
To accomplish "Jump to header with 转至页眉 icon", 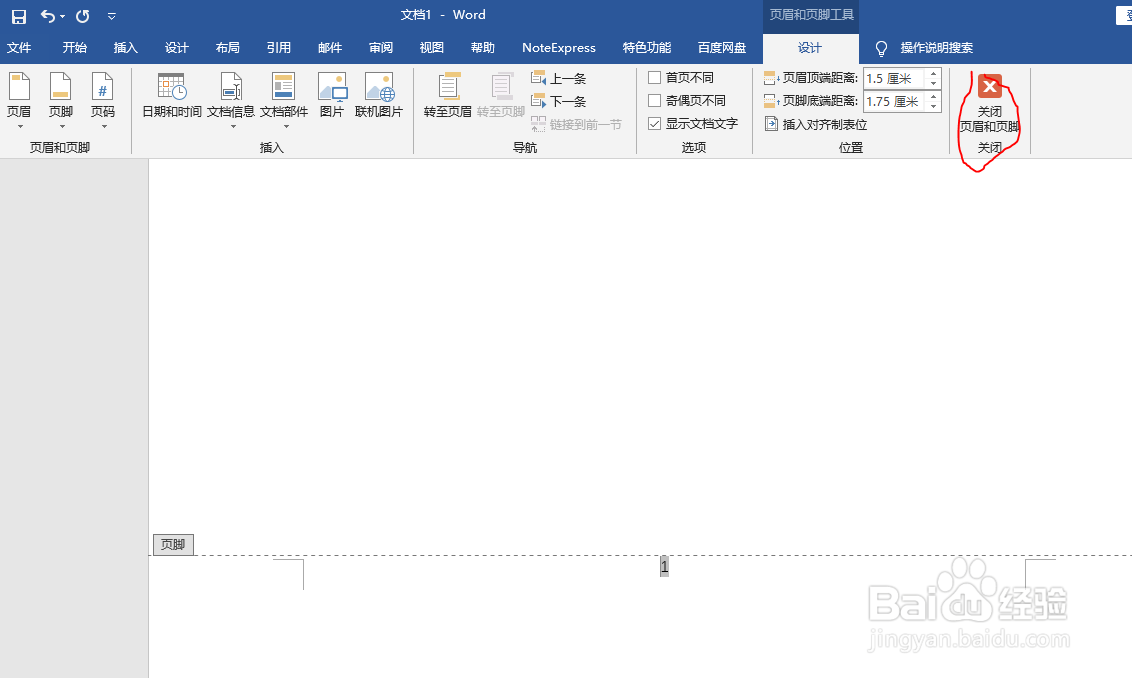I will (x=446, y=95).
